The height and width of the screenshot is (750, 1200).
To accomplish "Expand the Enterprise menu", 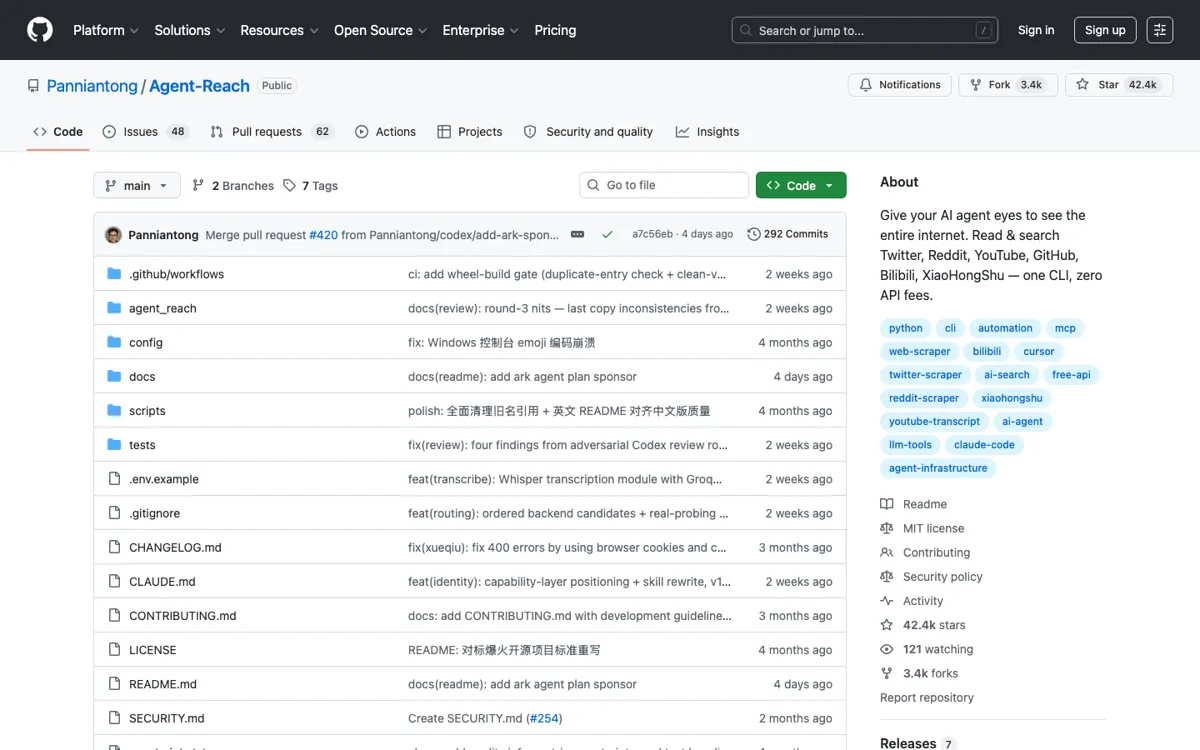I will (481, 30).
